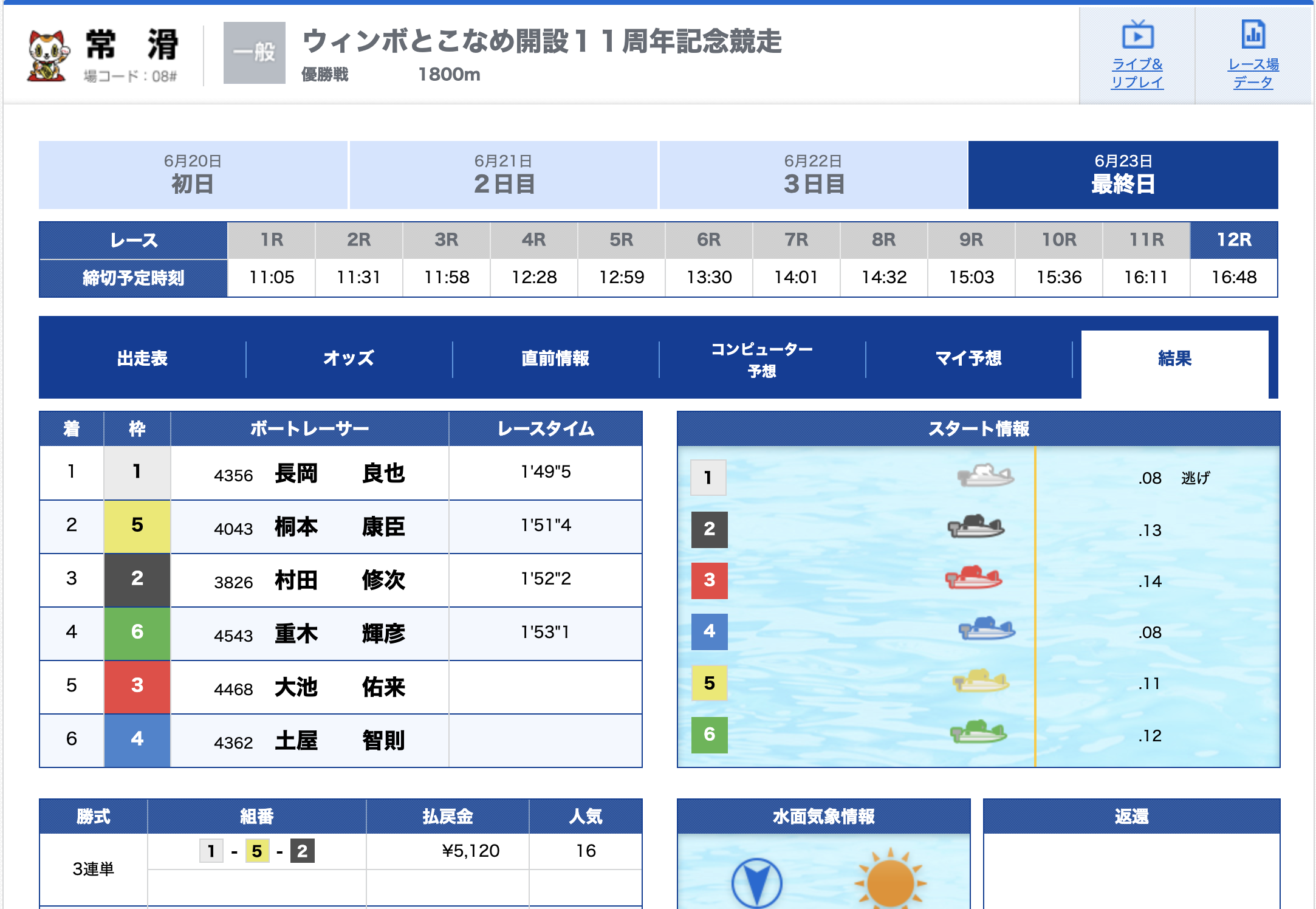Click the yellow frame 5 swatch for 桐本

click(x=137, y=526)
